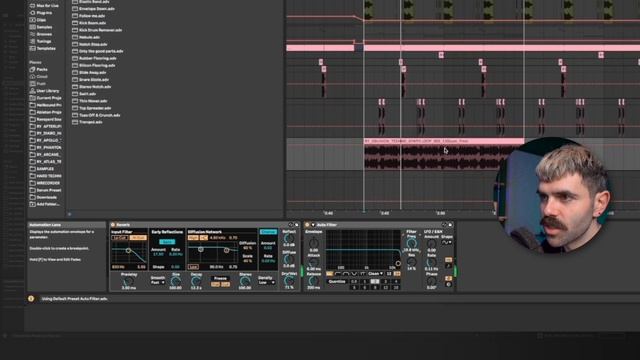Select LFO note sync rate mode icon

(x=449, y=266)
